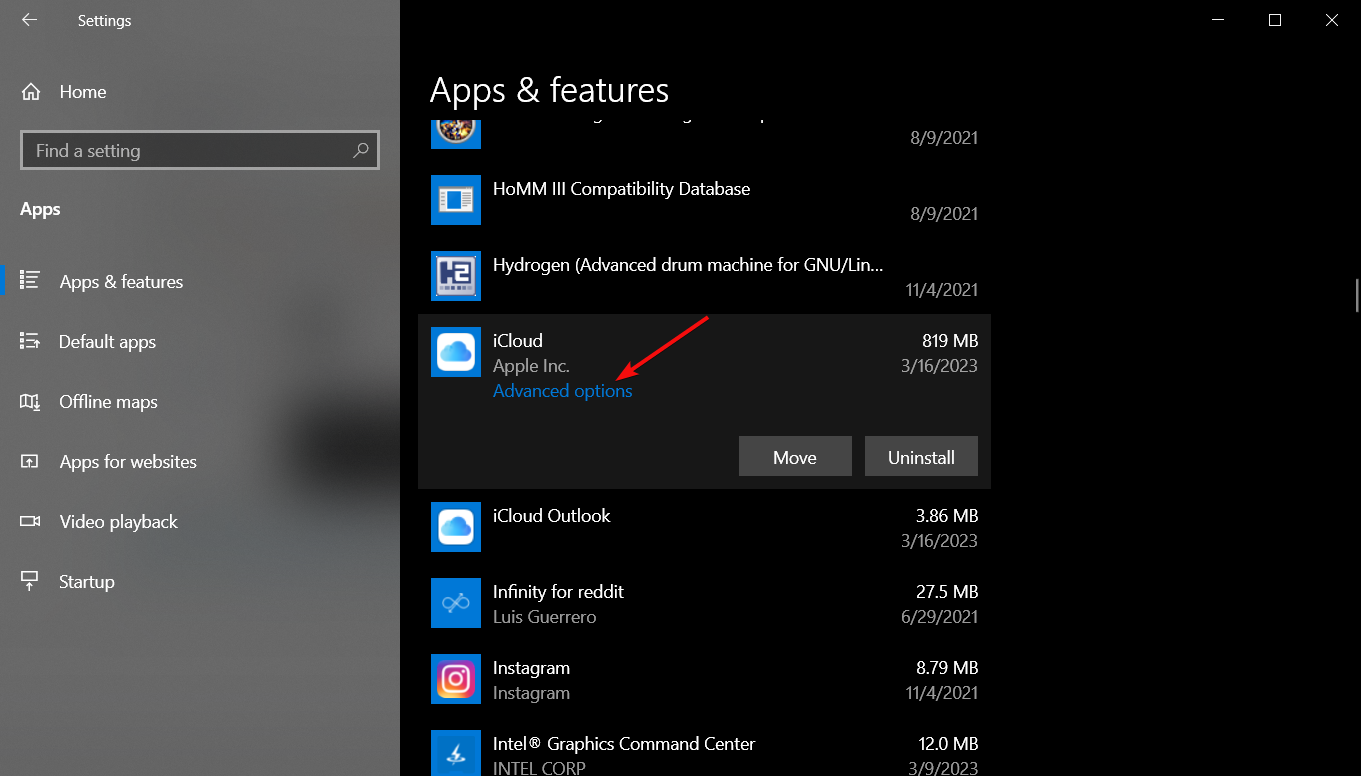Image resolution: width=1361 pixels, height=776 pixels.
Task: Select the Hydrogen drum machine entry name
Action: click(688, 265)
